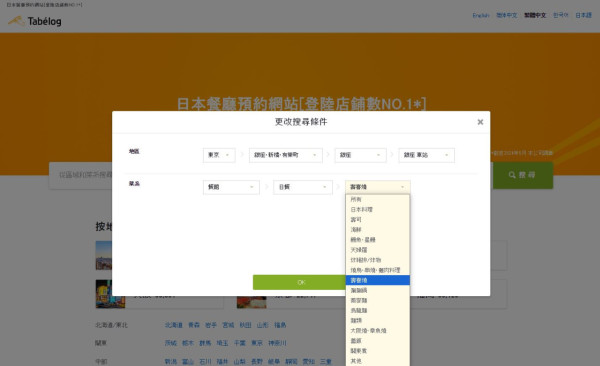This screenshot has width=600, height=366.
Task: Switch language to English
Action: pos(481,15)
